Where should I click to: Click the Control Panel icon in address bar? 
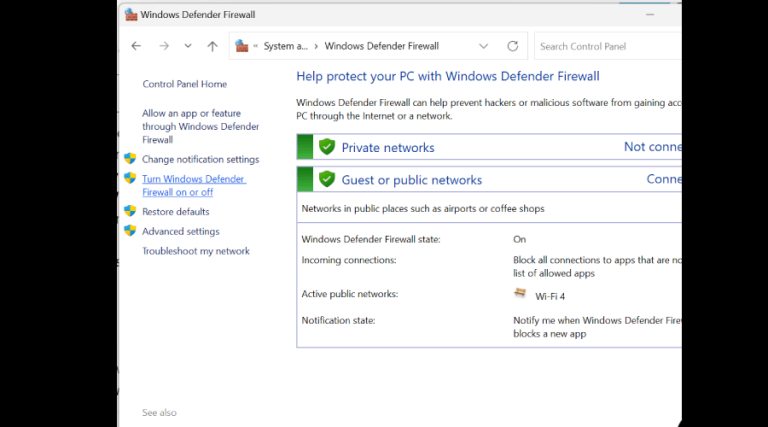241,46
